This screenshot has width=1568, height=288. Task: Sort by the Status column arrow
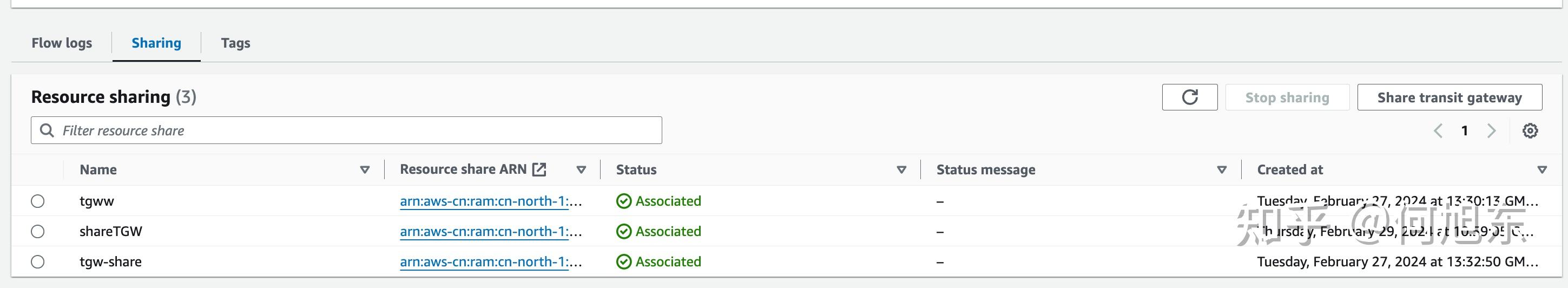(x=901, y=170)
